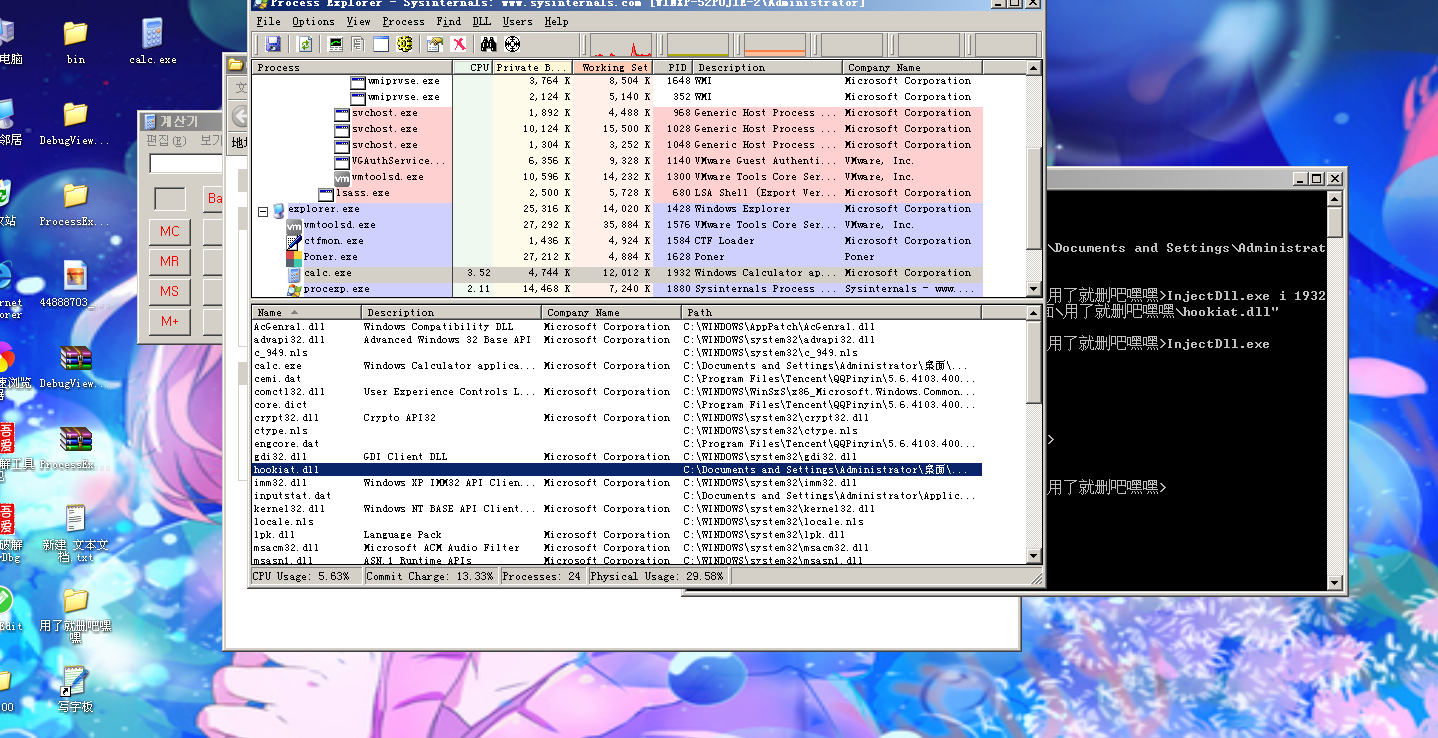This screenshot has height=738, width=1438.
Task: Select crypt32.dll in the DLL list
Action: tap(617, 417)
